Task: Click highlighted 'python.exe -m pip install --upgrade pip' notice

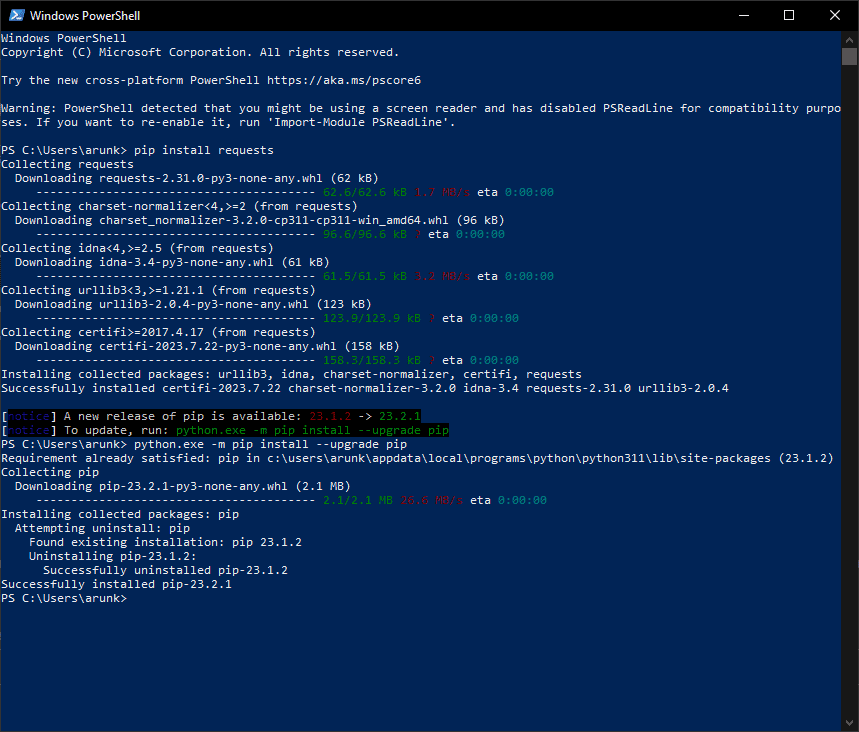Action: pyautogui.click(x=312, y=430)
